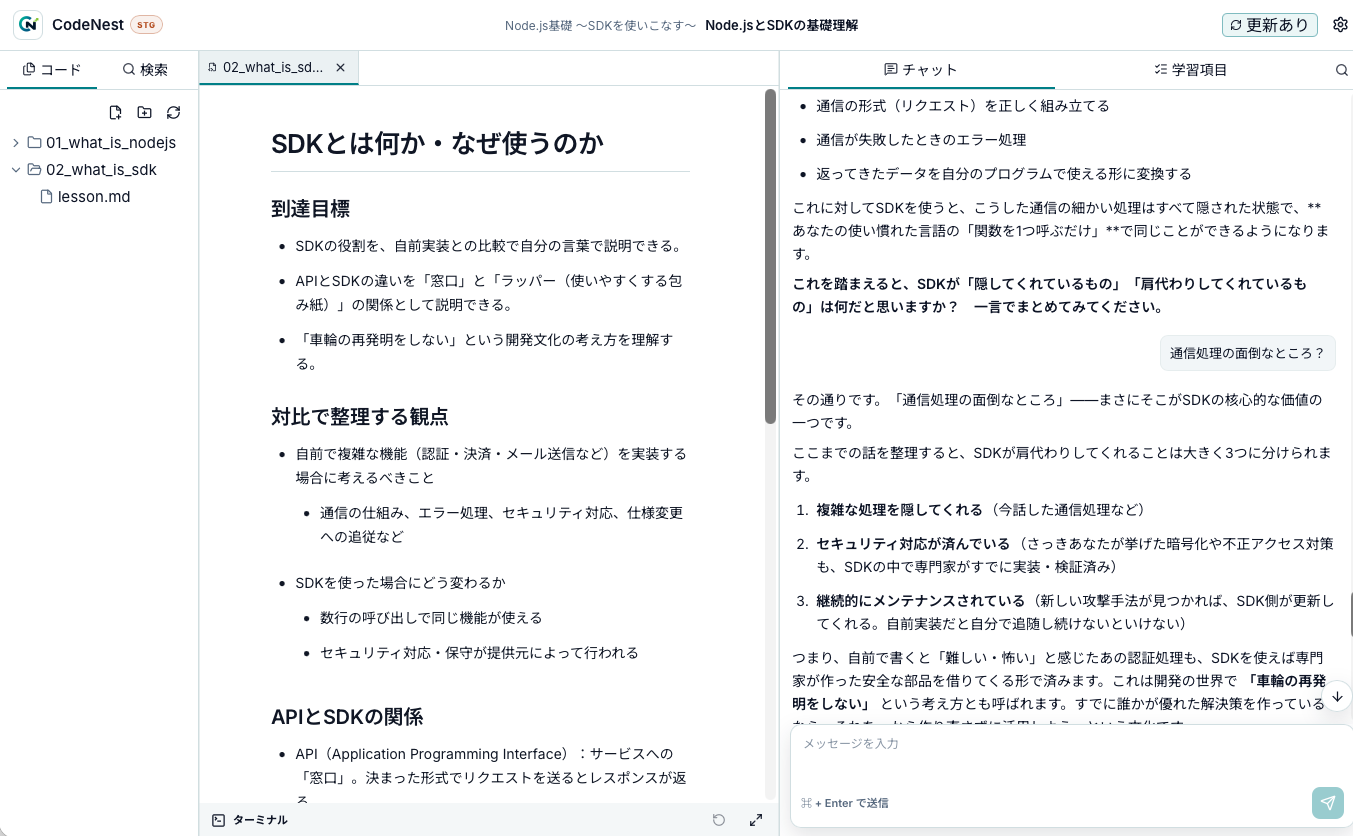1353x836 pixels.
Task: Click the terminal icon in bottom bar
Action: [219, 820]
